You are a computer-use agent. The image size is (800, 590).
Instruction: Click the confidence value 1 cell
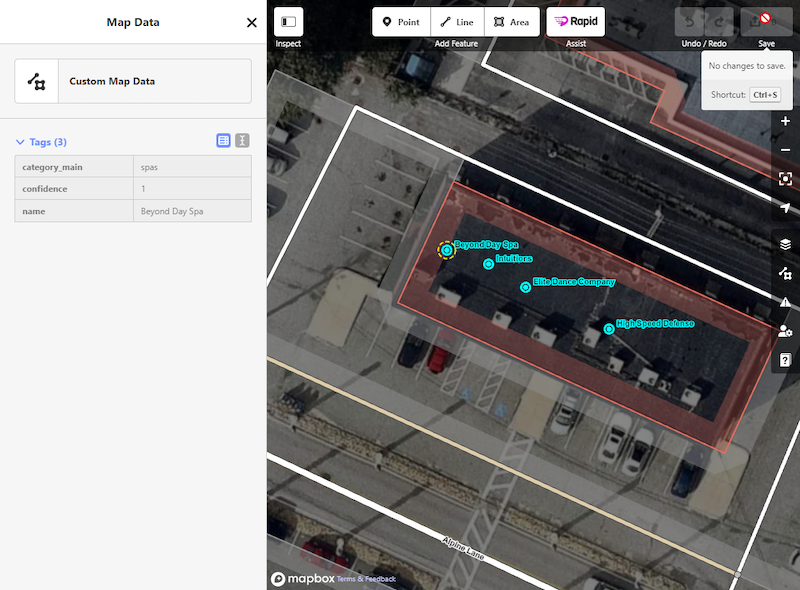192,189
